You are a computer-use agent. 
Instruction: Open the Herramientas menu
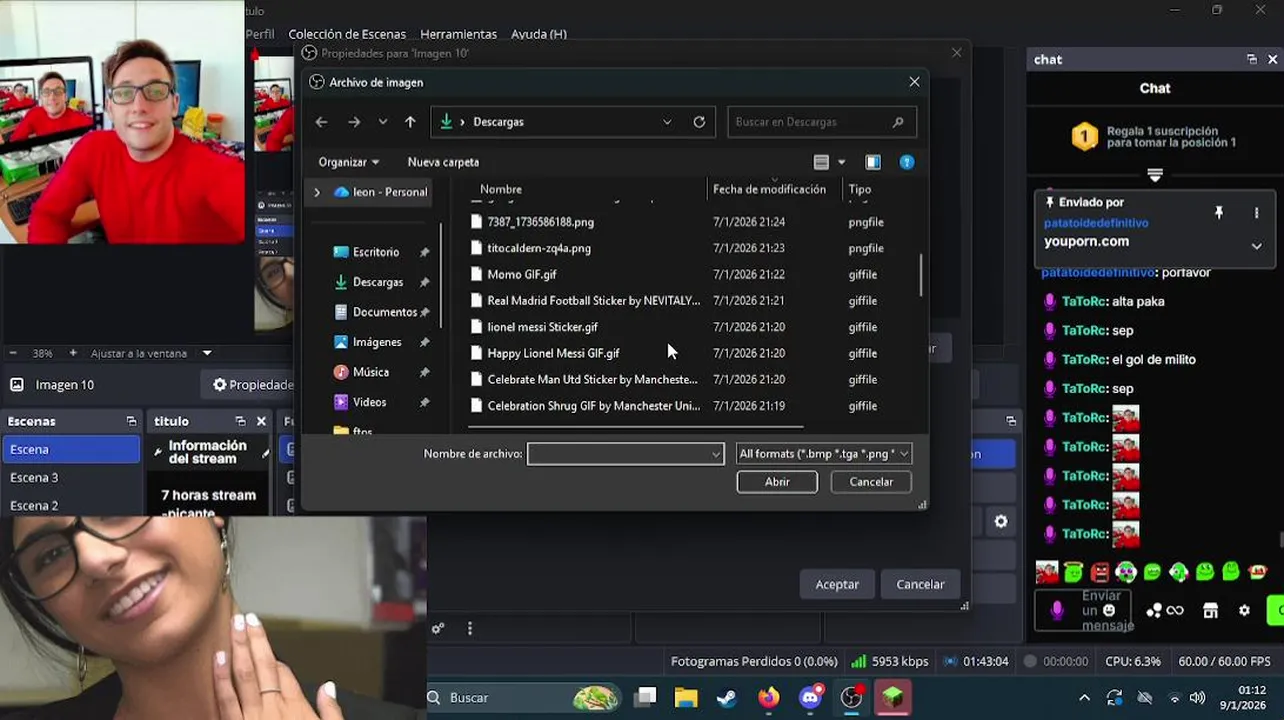click(458, 34)
